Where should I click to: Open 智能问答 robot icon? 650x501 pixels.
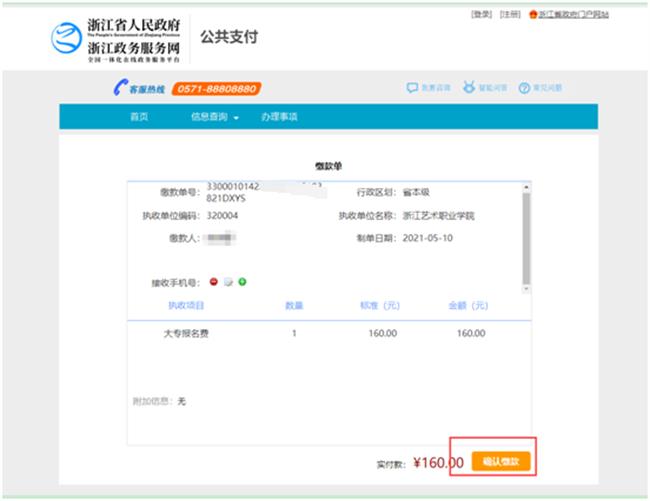pos(468,89)
